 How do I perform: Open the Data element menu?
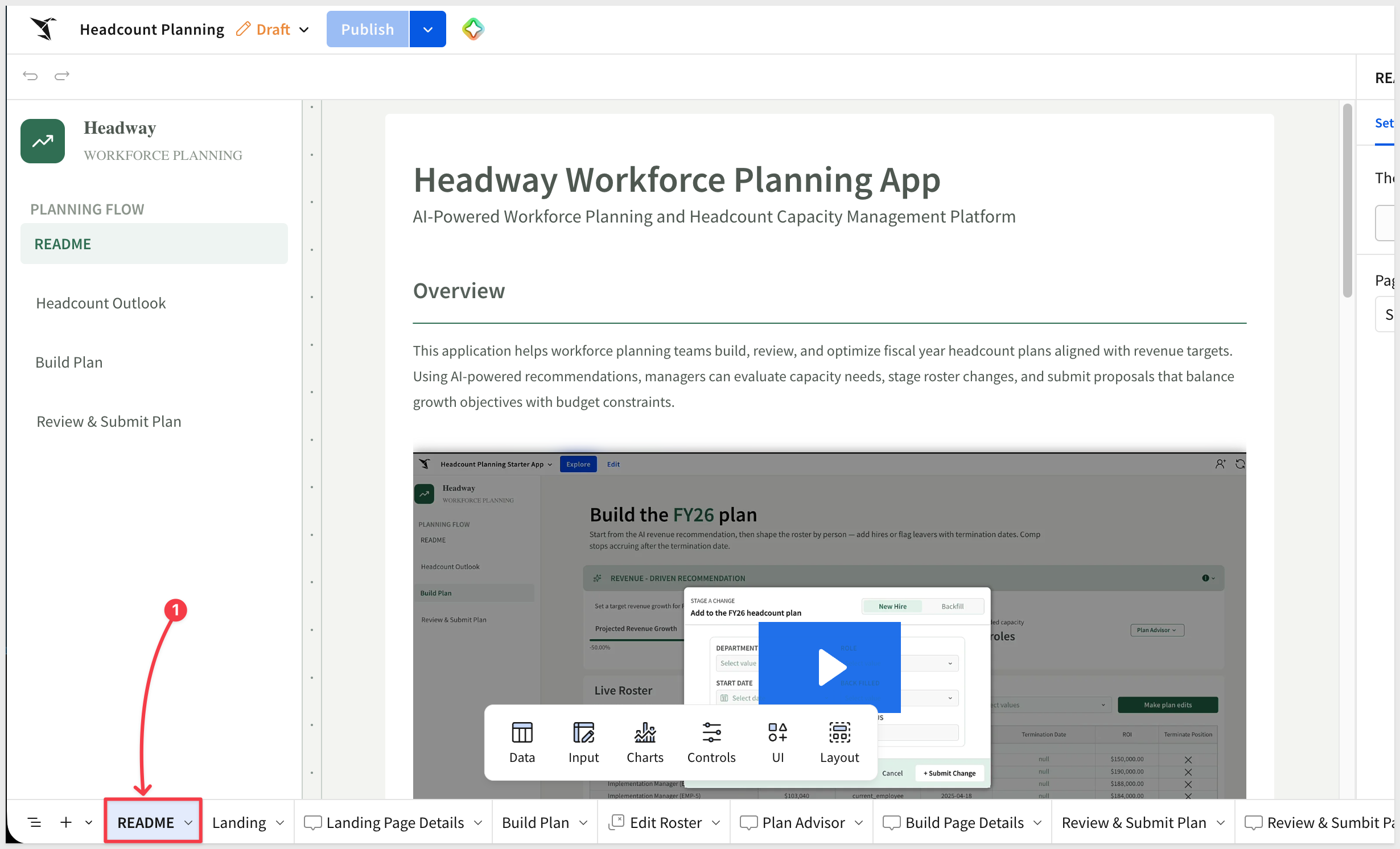[522, 742]
